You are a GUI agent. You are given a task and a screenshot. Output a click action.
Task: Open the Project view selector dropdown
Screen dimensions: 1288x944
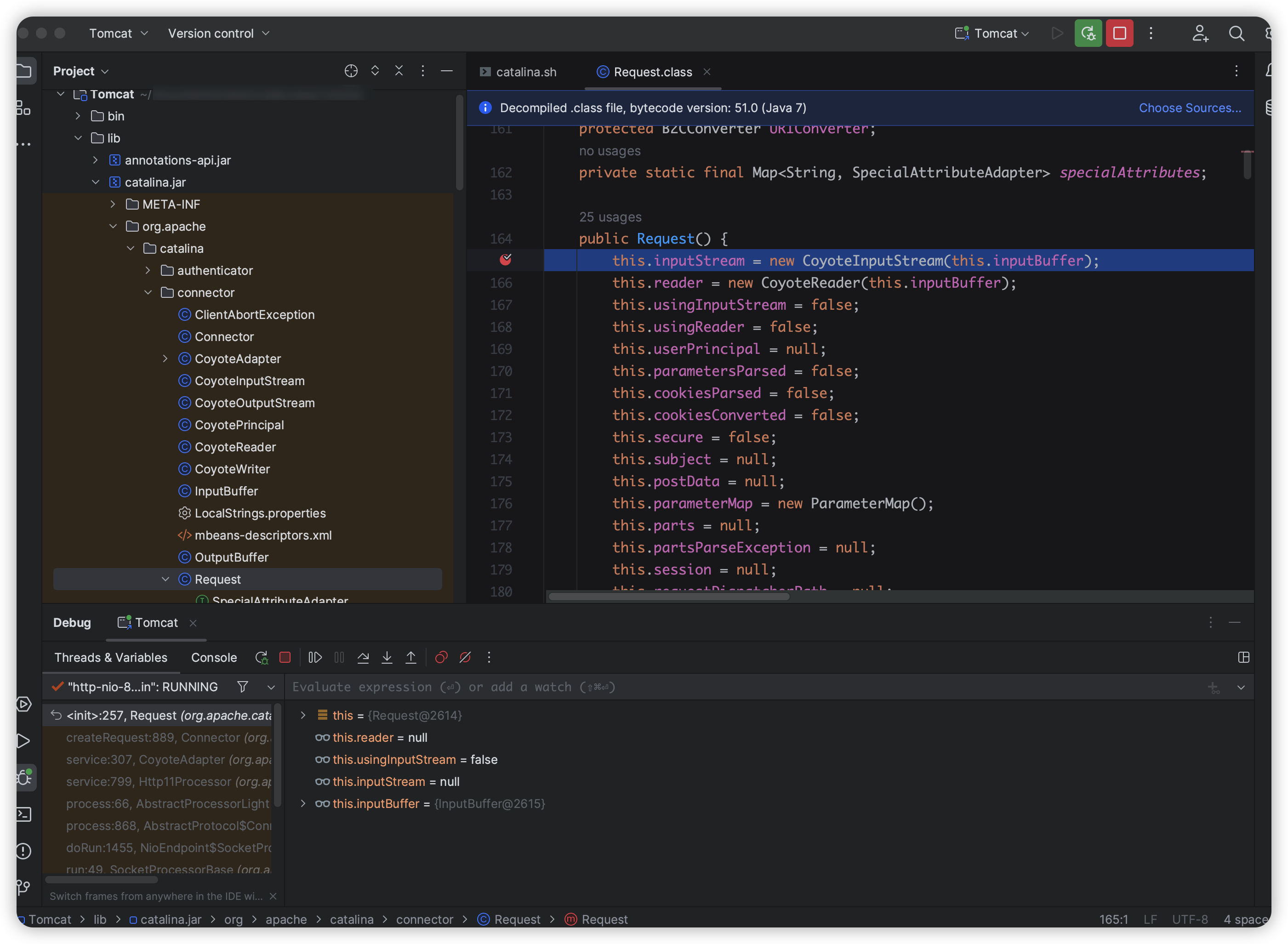80,71
